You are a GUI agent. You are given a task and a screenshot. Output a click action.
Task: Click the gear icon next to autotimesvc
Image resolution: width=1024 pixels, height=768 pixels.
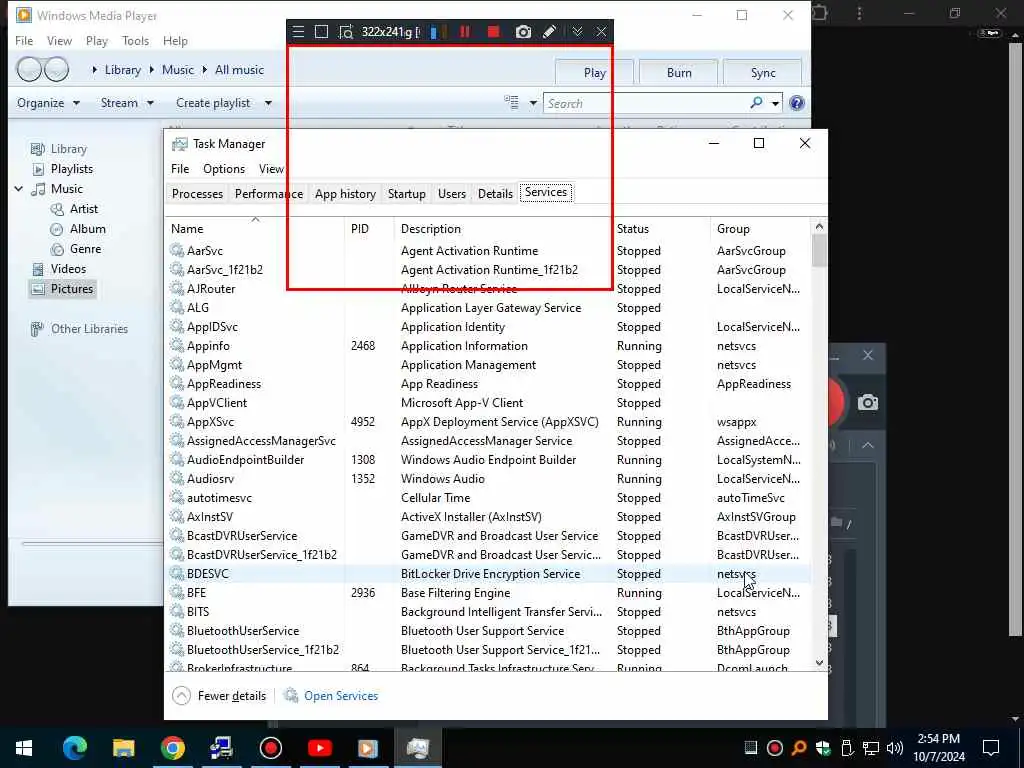point(177,497)
